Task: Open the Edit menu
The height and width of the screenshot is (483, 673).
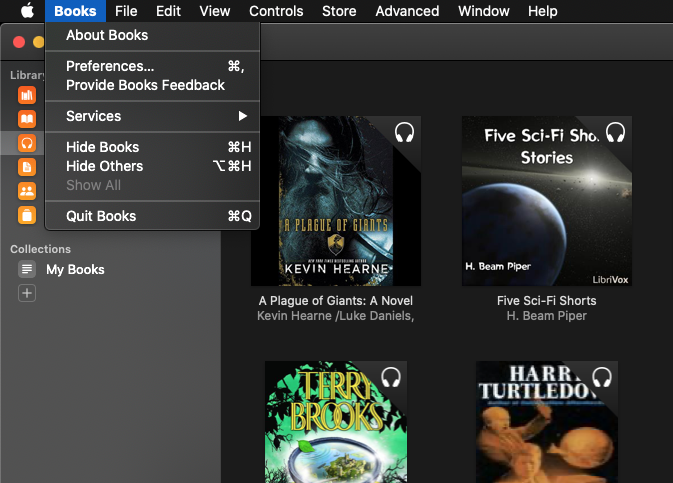Action: (x=168, y=11)
